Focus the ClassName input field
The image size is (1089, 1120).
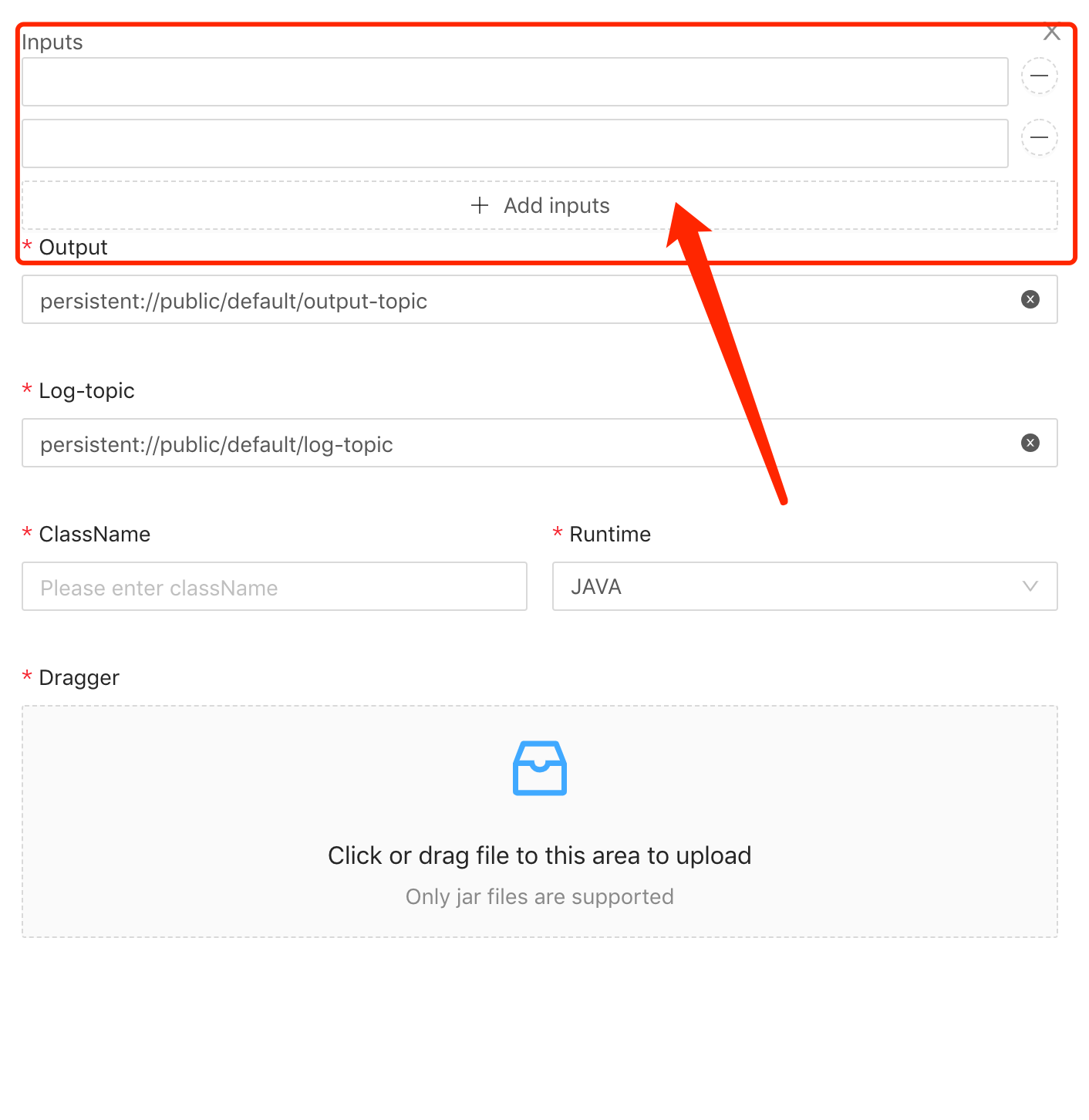275,586
